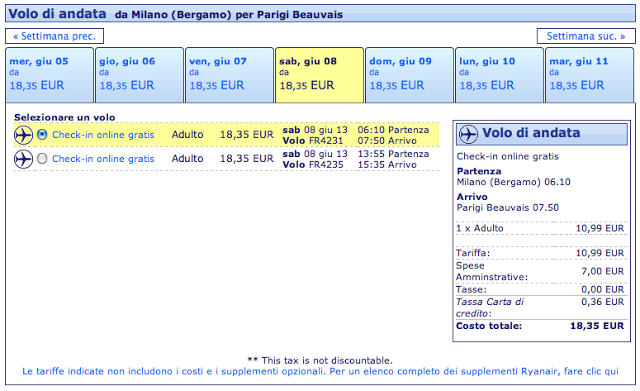Click the '13:55 Partenza' departure time
The height and width of the screenshot is (391, 640).
[x=393, y=154]
